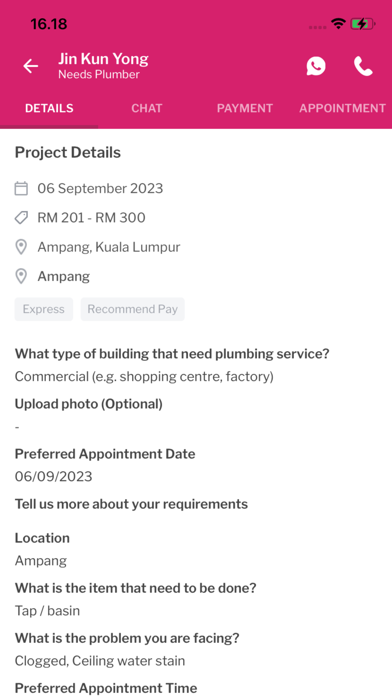
Task: Go to the APPOINTMENT tab
Action: tap(342, 108)
